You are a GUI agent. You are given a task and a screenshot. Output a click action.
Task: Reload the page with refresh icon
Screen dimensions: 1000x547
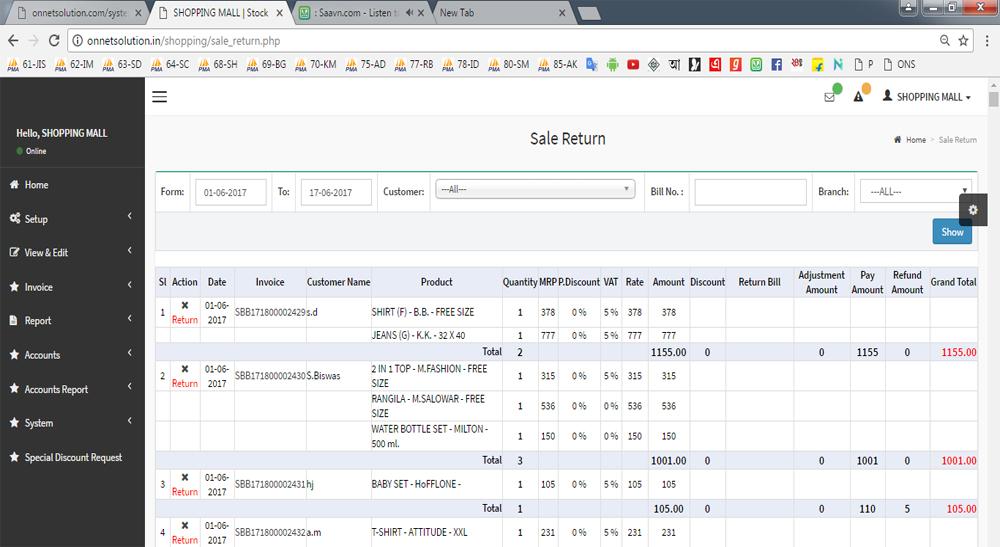(54, 41)
